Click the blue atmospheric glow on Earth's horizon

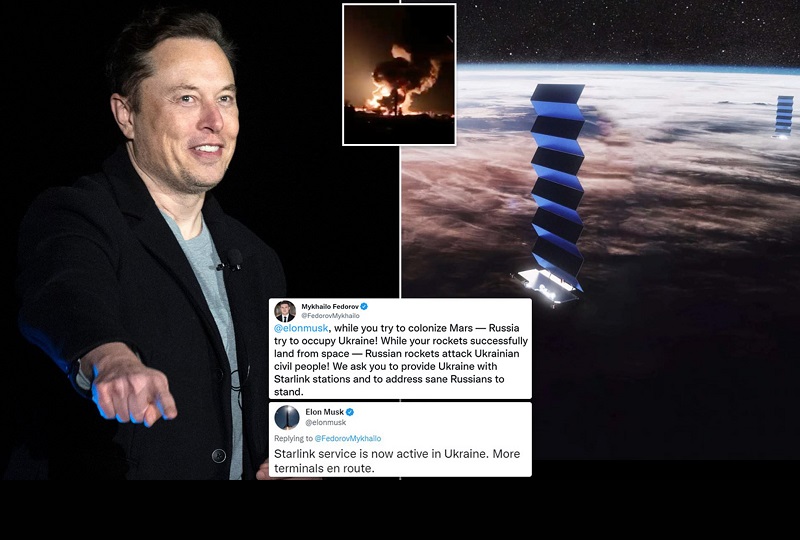click(628, 68)
